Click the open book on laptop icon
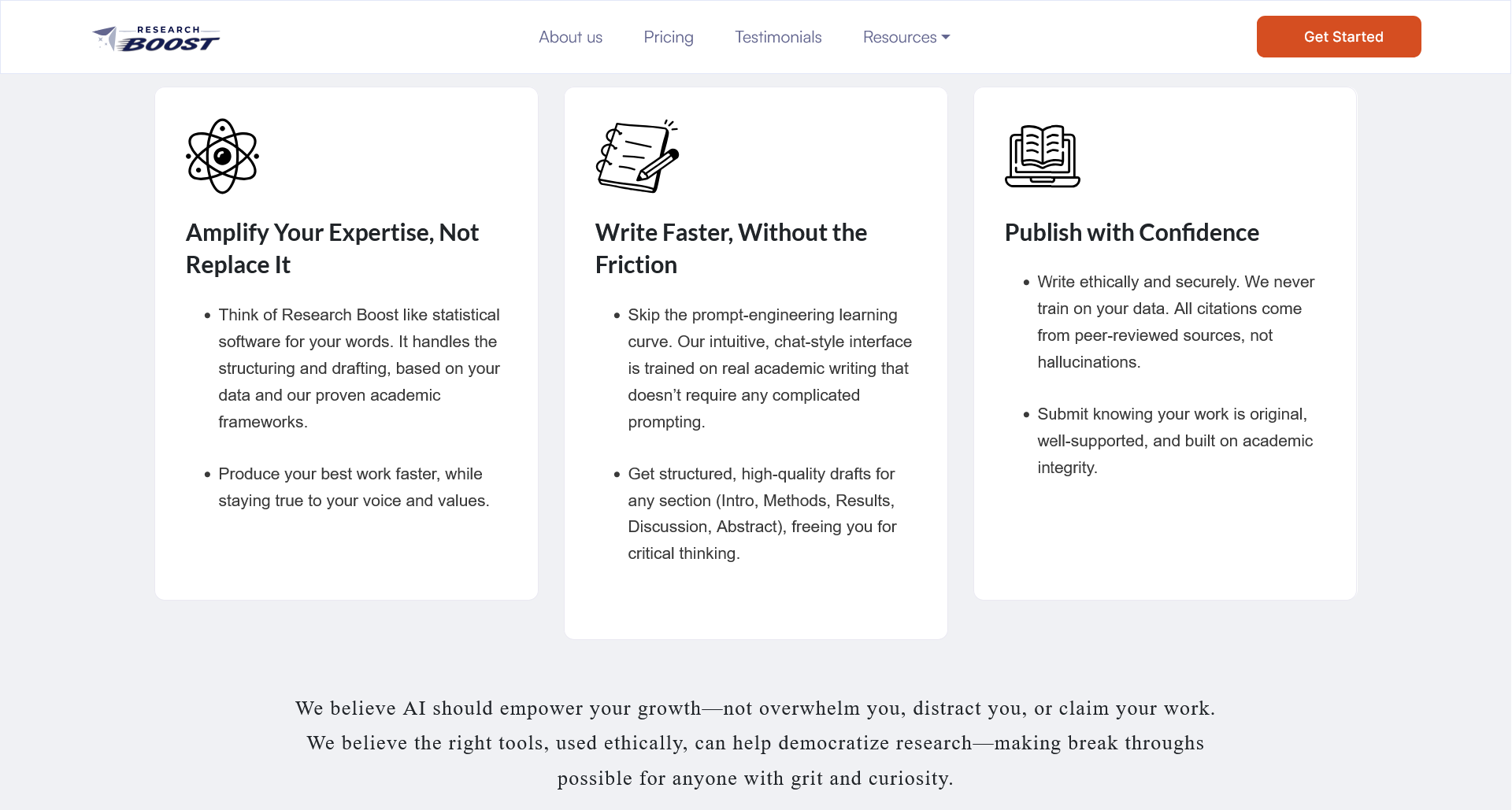Image resolution: width=1512 pixels, height=810 pixels. pyautogui.click(x=1042, y=156)
